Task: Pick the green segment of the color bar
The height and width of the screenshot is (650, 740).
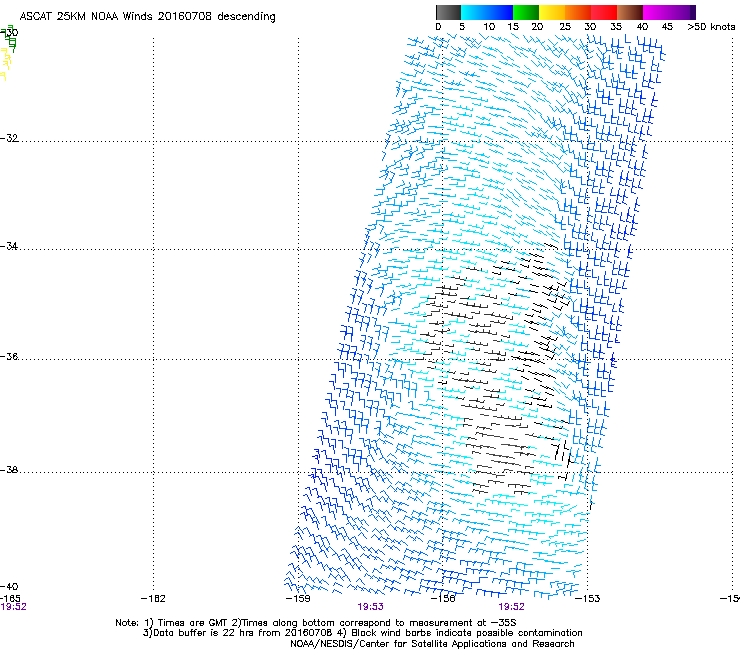Action: point(526,12)
